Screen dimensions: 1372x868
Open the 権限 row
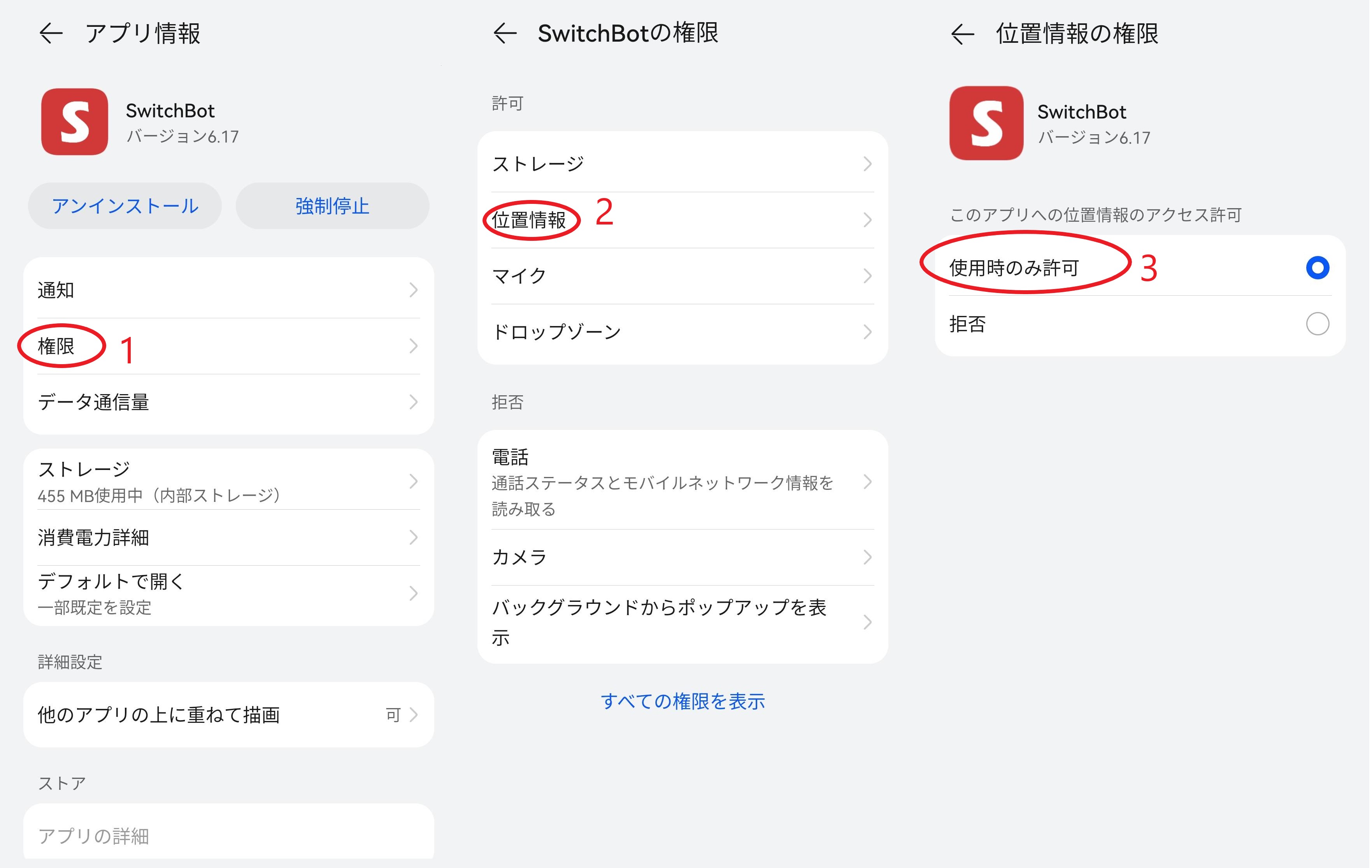228,346
